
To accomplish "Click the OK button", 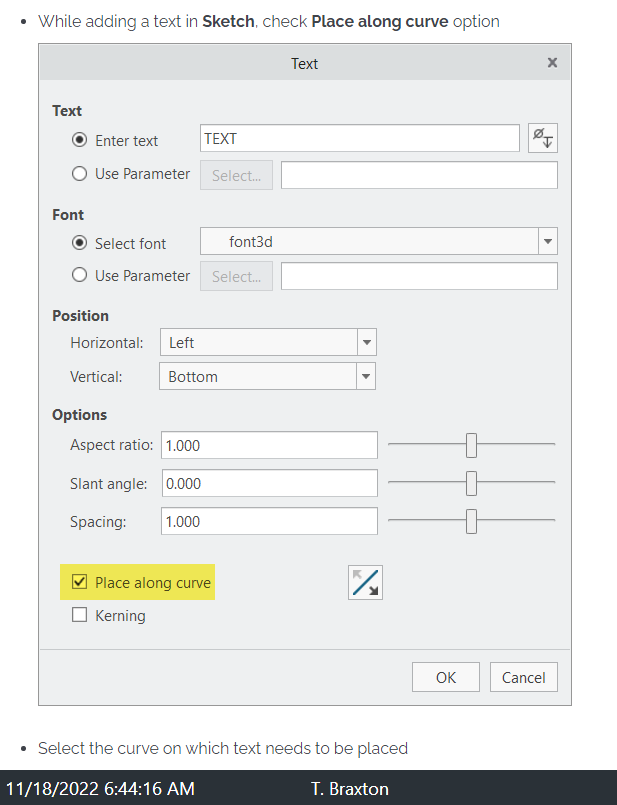I will [x=446, y=677].
